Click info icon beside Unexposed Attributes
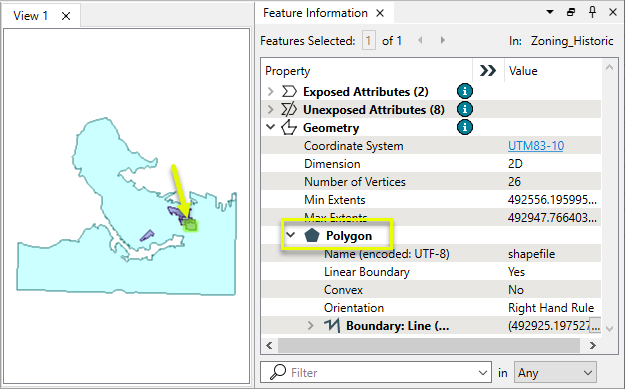This screenshot has width=625, height=389. click(x=464, y=109)
